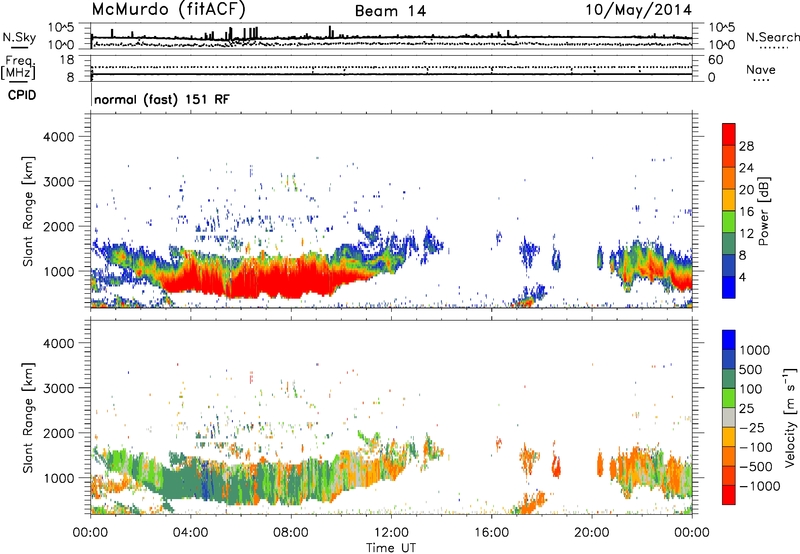Pick the light green power segment between 12 and 16

coord(729,222)
